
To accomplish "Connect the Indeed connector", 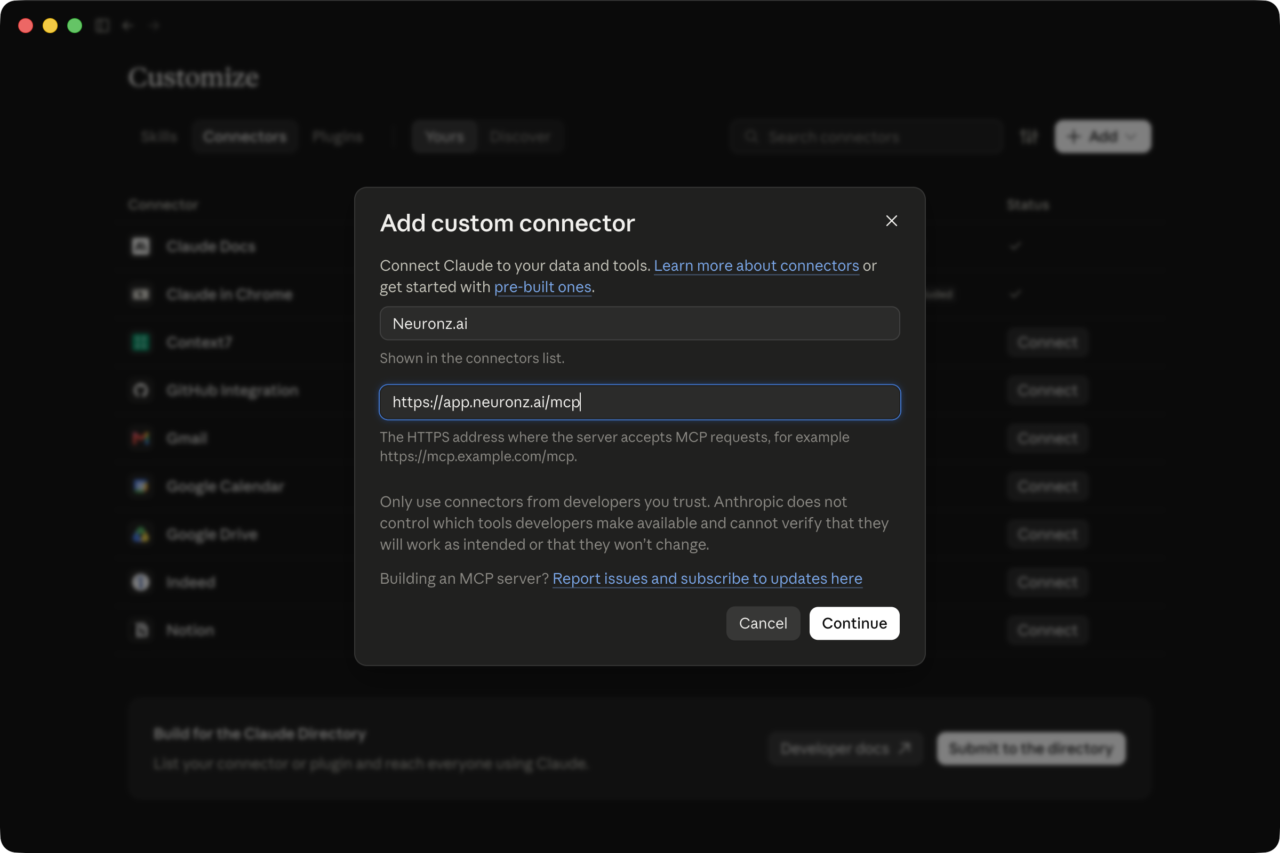I will (x=1048, y=582).
